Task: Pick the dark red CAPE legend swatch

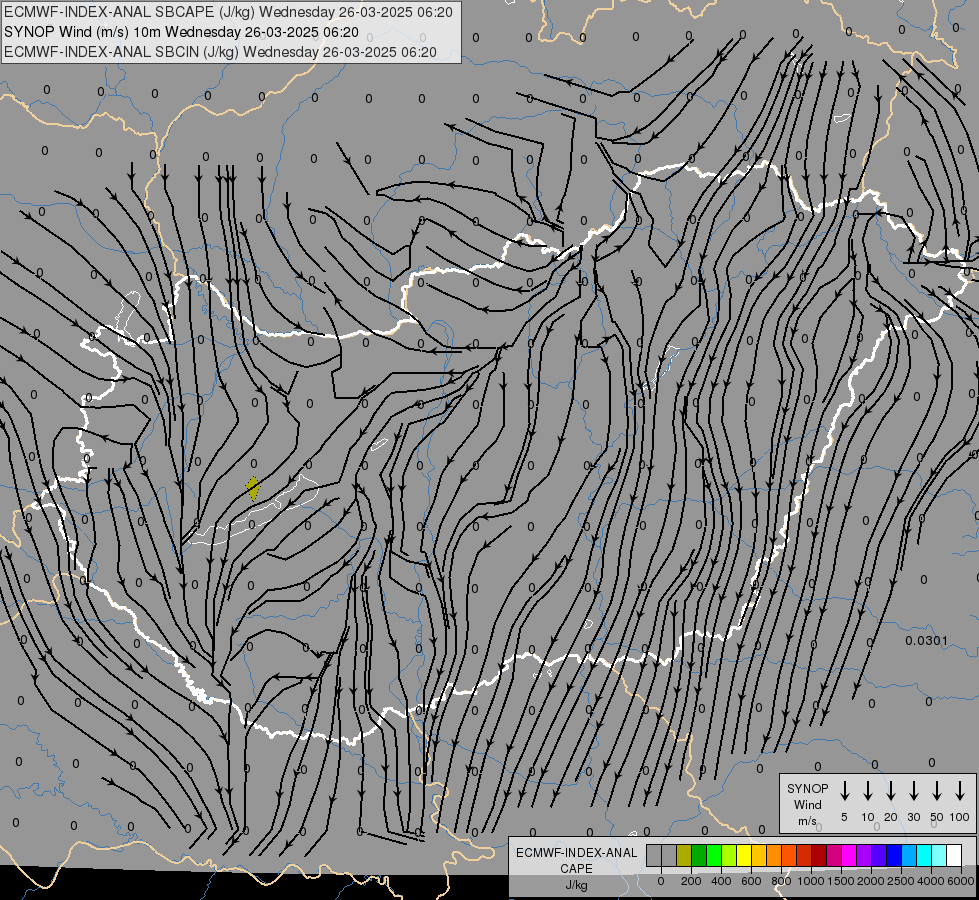Action: 819,856
